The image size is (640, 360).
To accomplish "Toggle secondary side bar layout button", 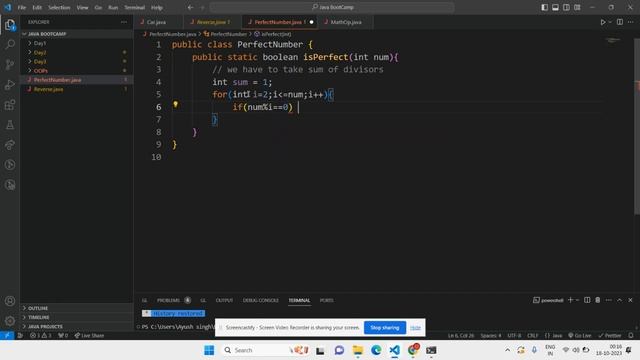I will pos(567,7).
